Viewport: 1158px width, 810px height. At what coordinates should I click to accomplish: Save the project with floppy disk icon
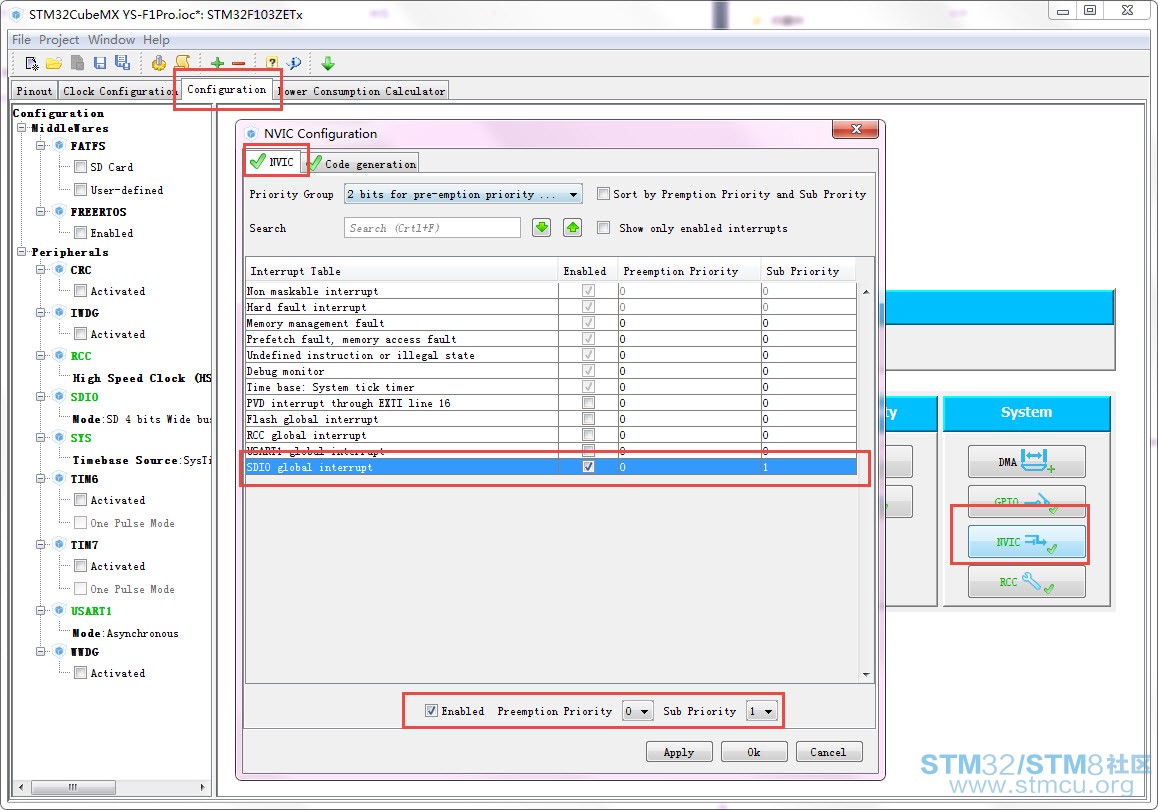coord(100,64)
